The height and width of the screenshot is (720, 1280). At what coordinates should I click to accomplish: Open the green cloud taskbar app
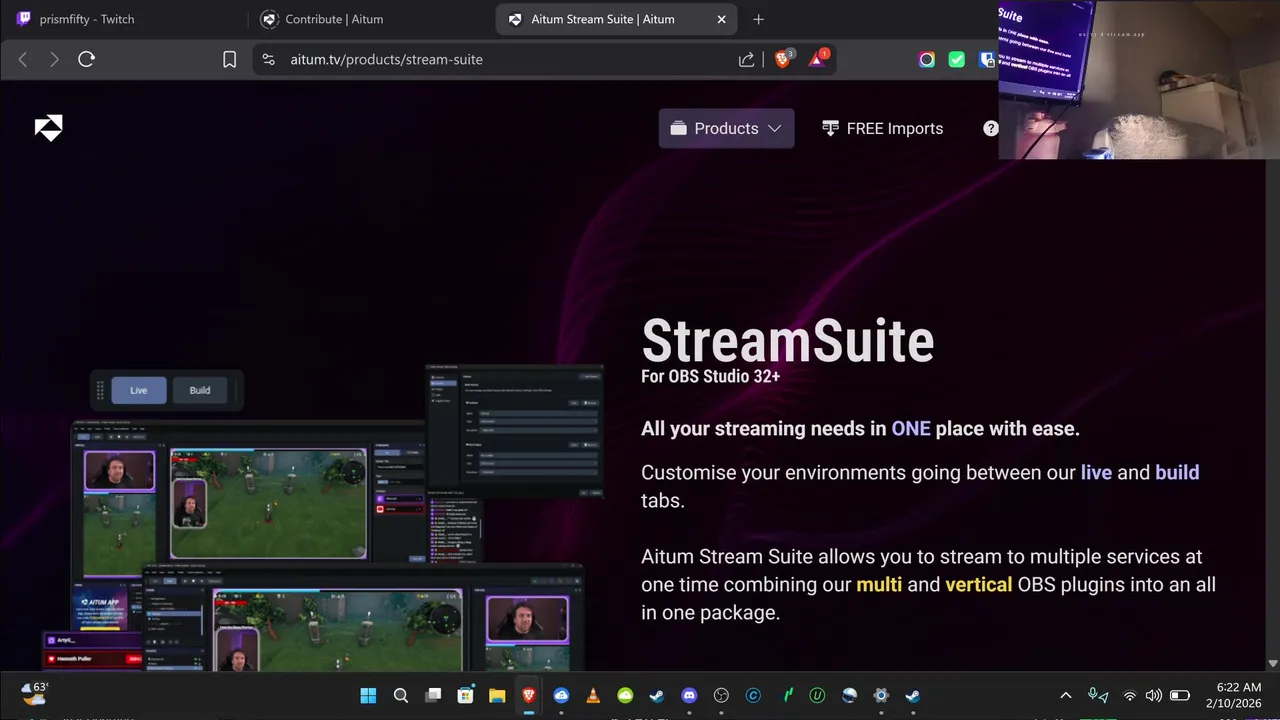625,695
